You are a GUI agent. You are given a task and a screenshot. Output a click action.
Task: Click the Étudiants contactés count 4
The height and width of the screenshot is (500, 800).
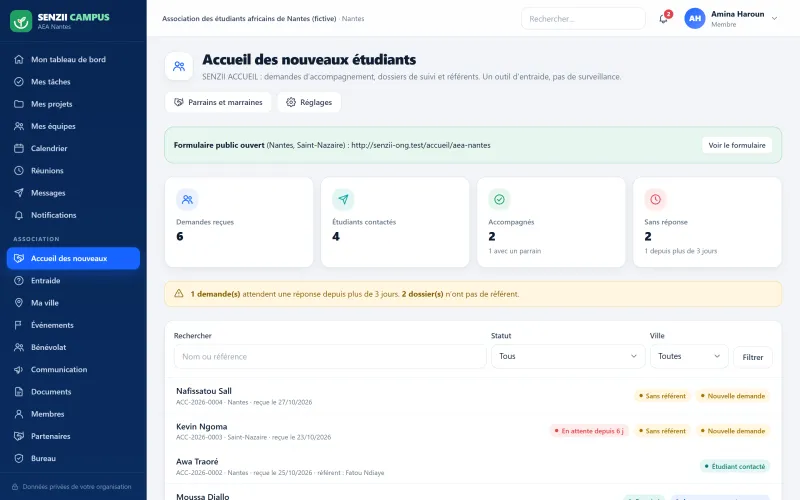[336, 237]
